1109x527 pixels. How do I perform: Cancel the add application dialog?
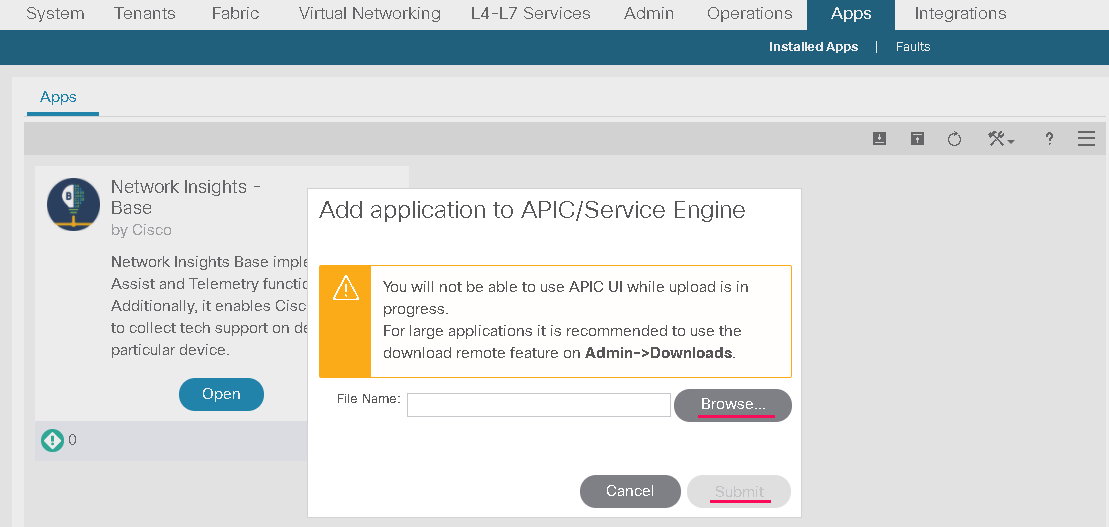pyautogui.click(x=630, y=491)
